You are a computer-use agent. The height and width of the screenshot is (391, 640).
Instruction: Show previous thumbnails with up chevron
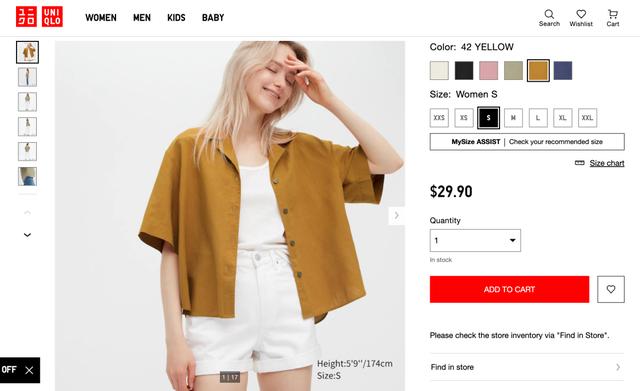tap(27, 212)
